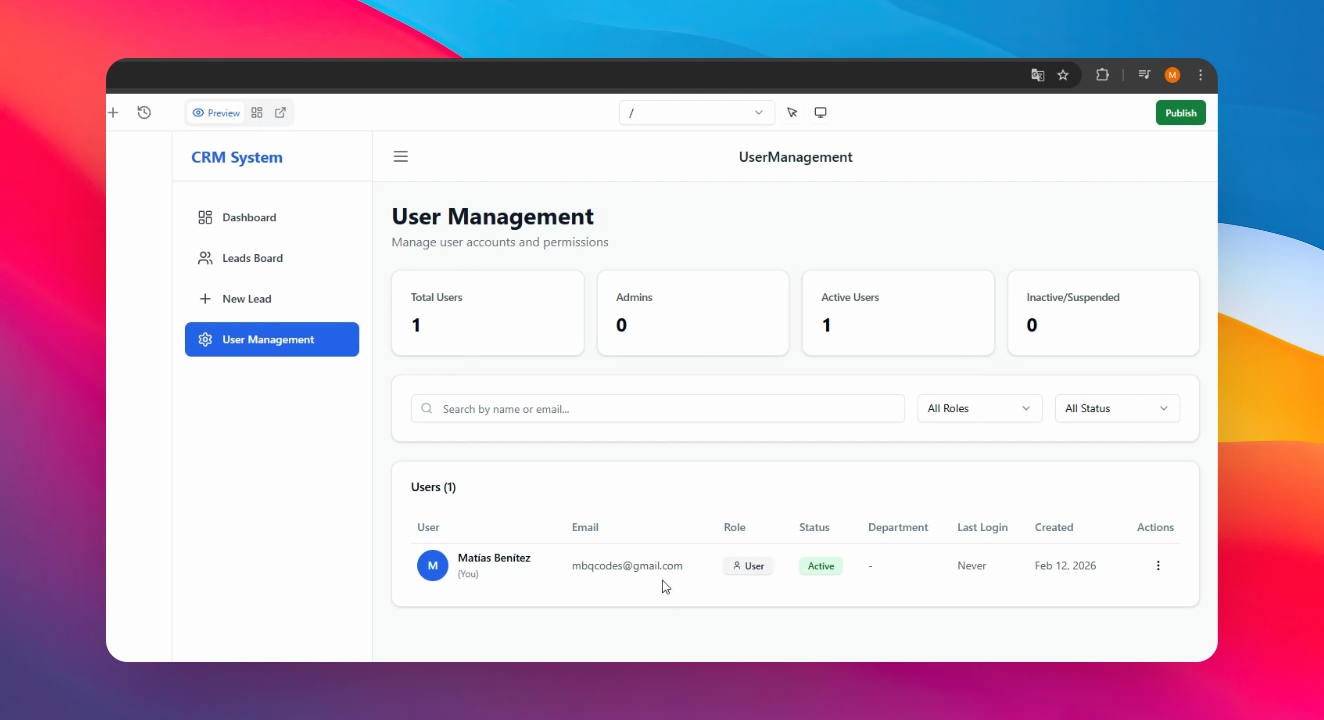Switch to the grid dashboard view icon
This screenshot has width=1324, height=720.
pos(257,113)
